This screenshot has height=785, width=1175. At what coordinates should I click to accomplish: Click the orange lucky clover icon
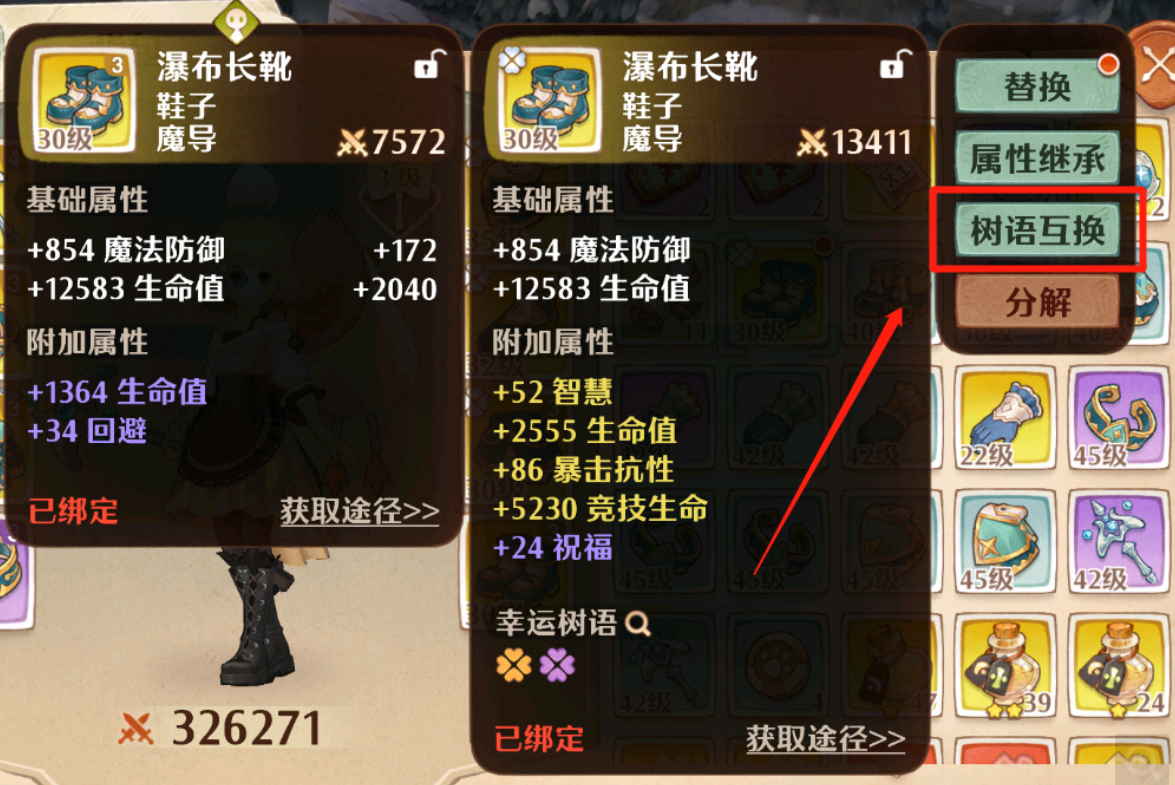click(x=514, y=665)
